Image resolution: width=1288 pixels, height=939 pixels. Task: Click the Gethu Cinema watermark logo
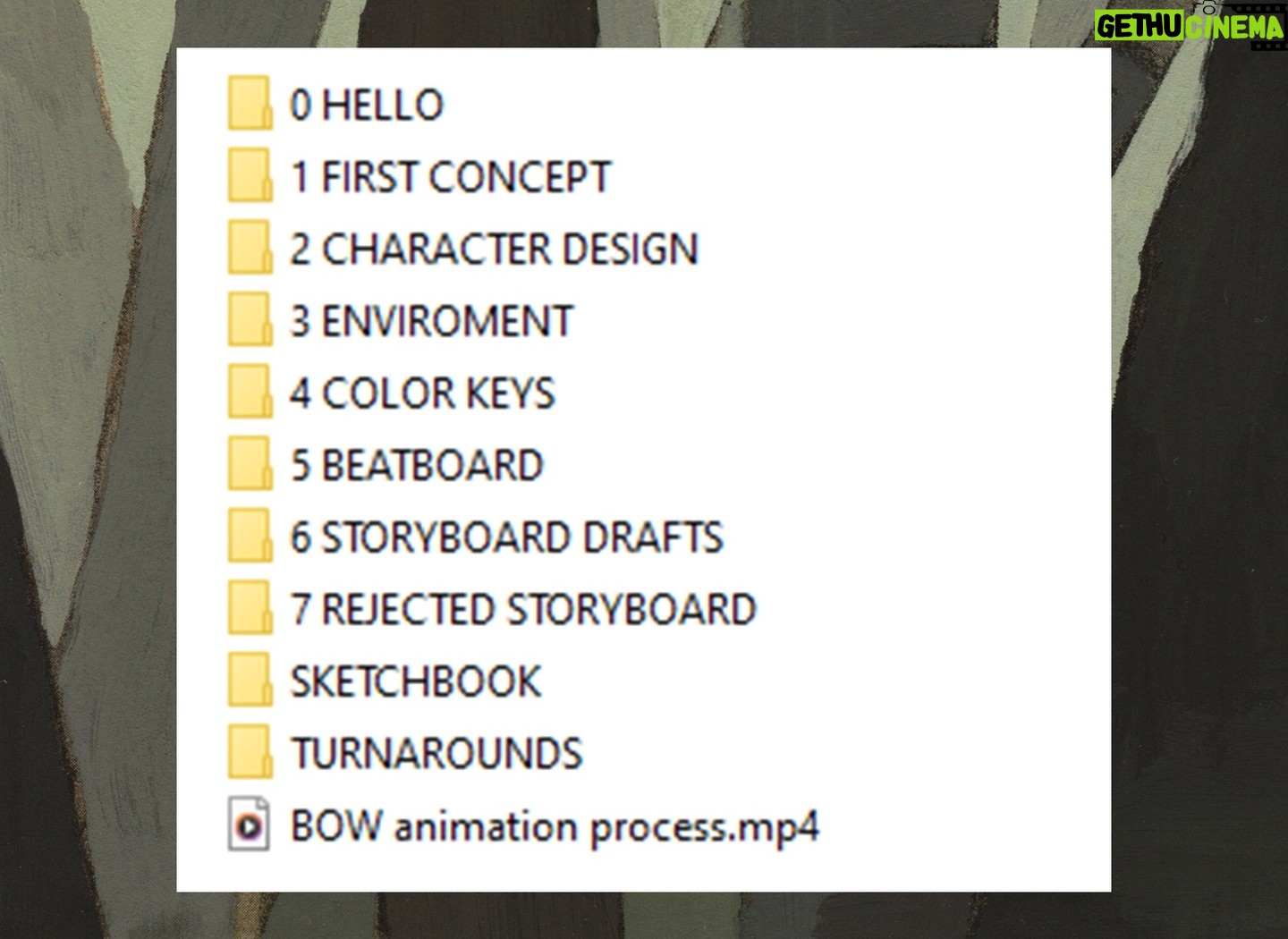[x=1190, y=27]
